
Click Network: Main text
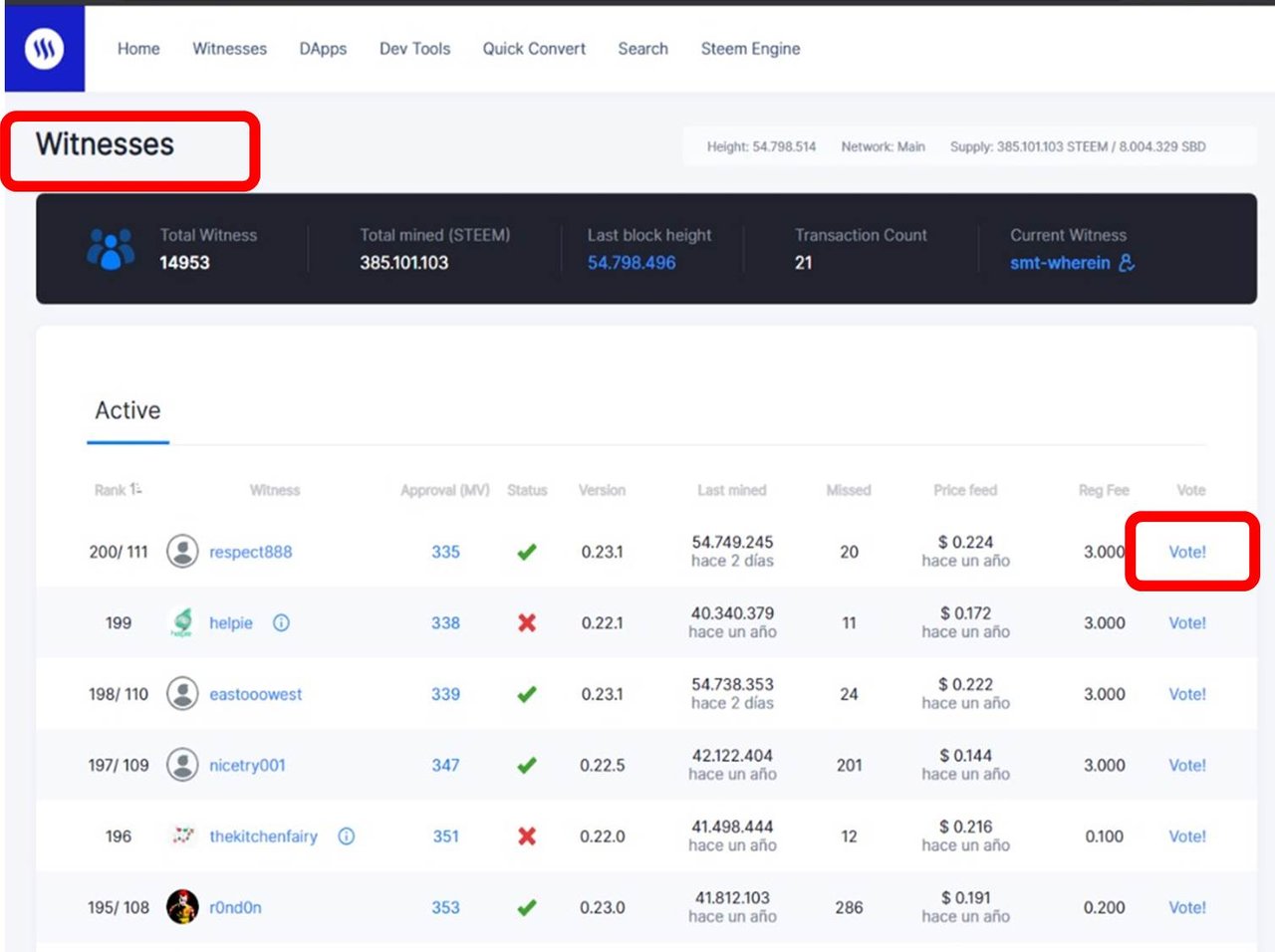[x=883, y=146]
